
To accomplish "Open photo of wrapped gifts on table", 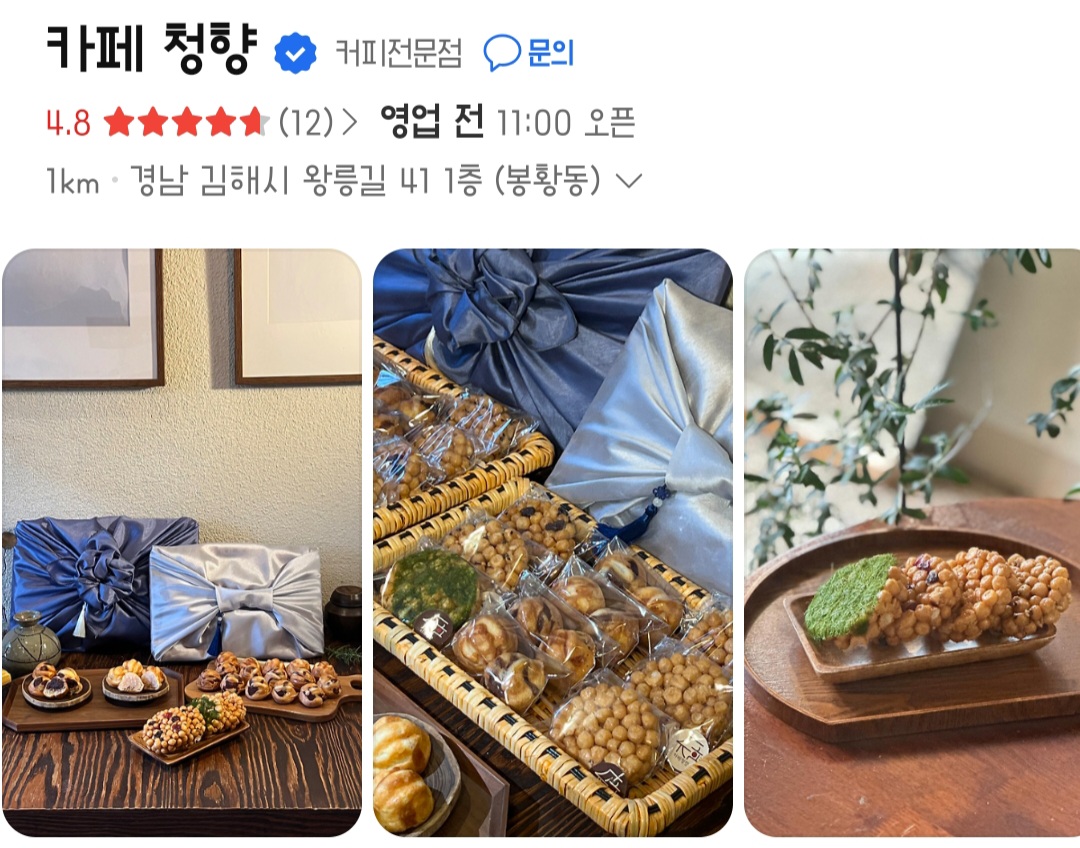I will click(x=182, y=542).
